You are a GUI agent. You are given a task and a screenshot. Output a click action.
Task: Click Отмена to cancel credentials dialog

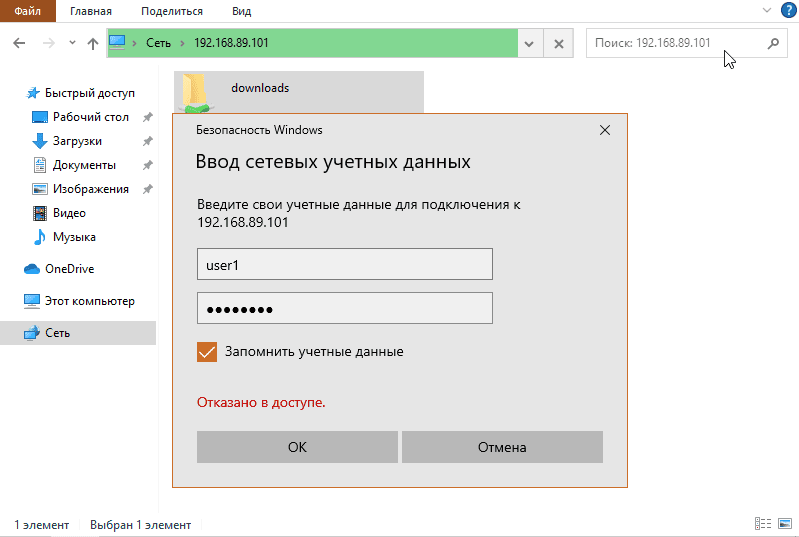502,447
